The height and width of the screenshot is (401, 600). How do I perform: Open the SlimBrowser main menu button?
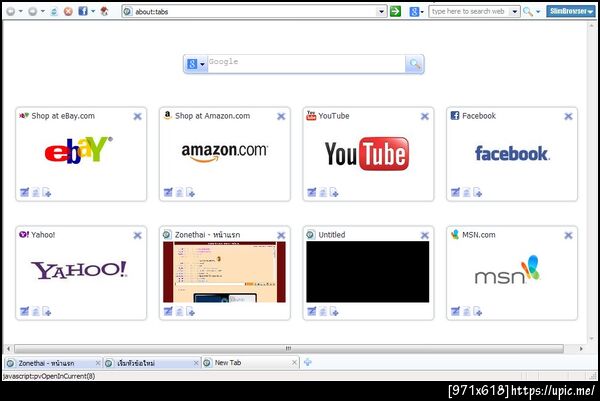[571, 11]
